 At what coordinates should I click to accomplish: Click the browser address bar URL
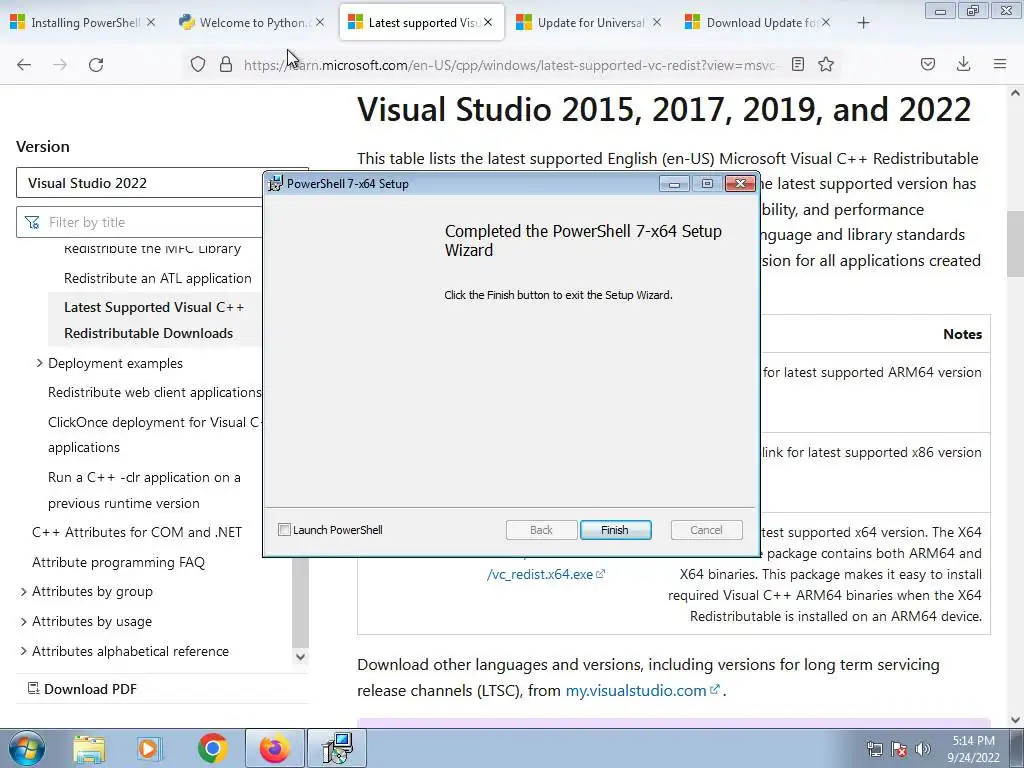point(511,65)
